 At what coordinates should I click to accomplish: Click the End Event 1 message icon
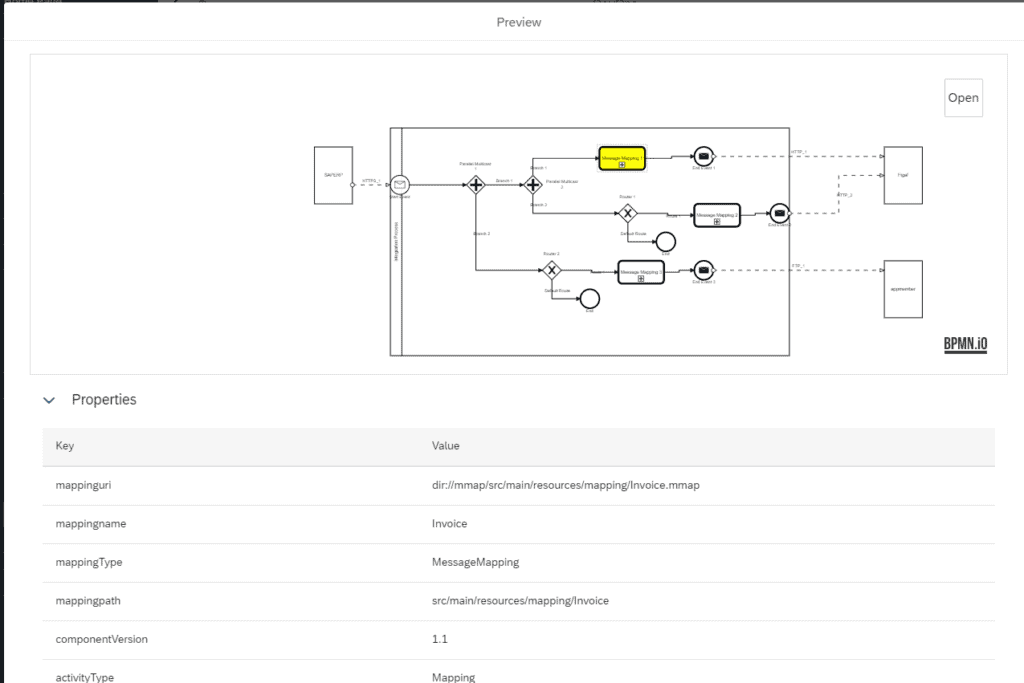[703, 157]
